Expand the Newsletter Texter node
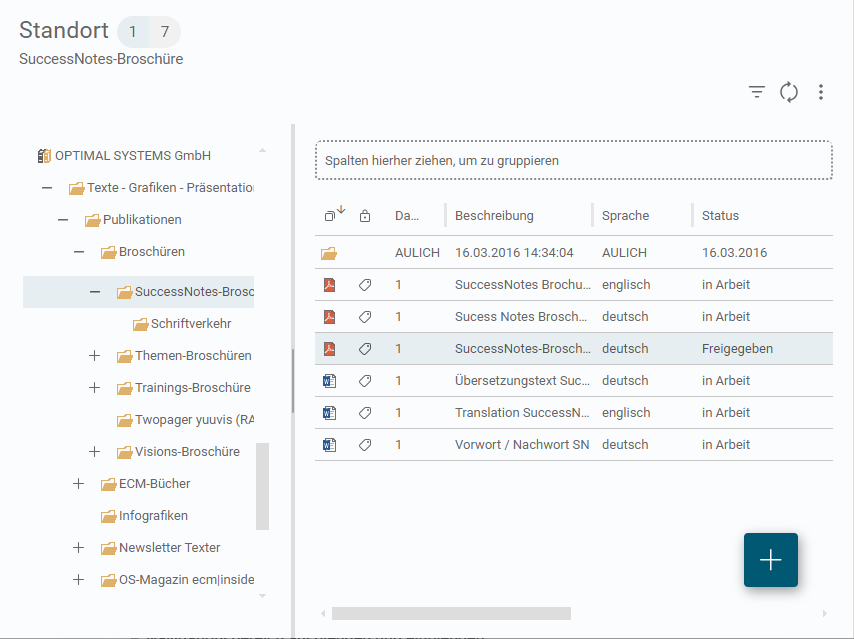This screenshot has height=639, width=854. click(79, 548)
